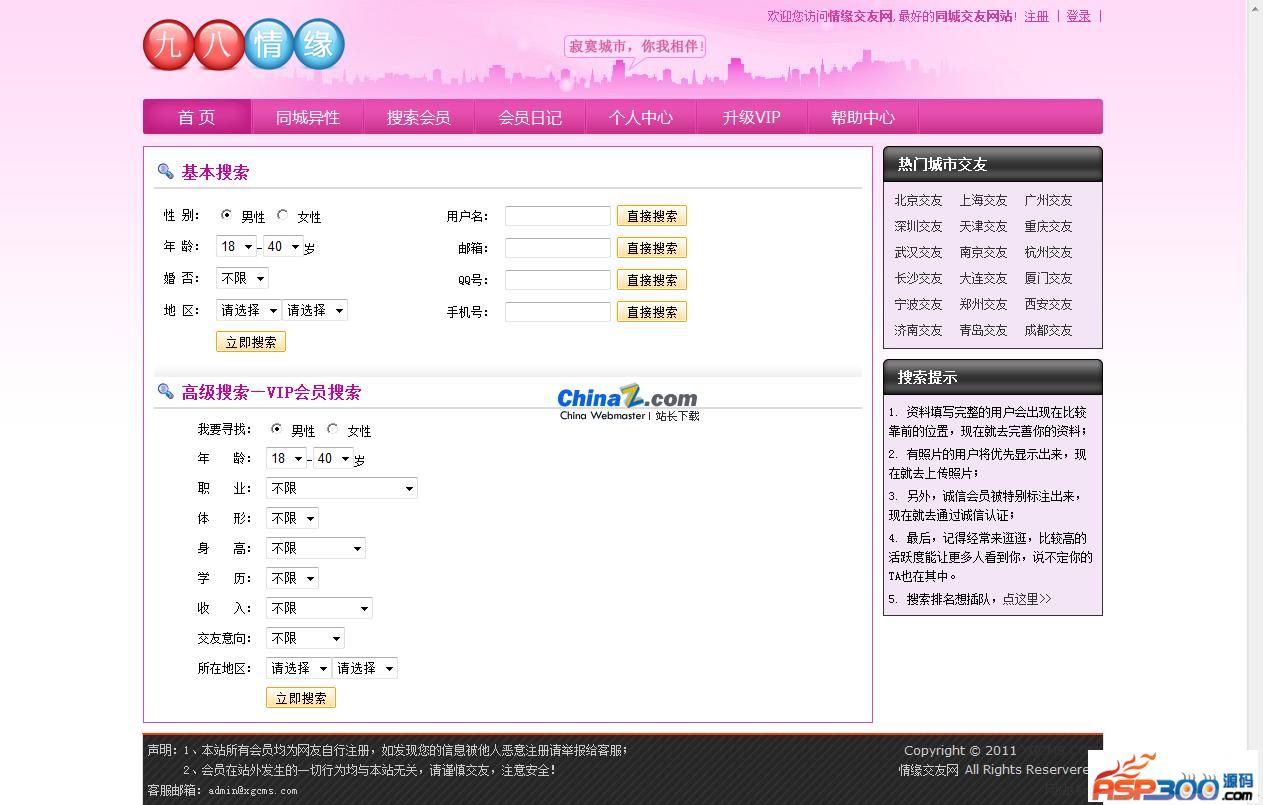Click 直接搜索 button next to 用户名
Screen dimensions: 1263x805
[x=652, y=216]
